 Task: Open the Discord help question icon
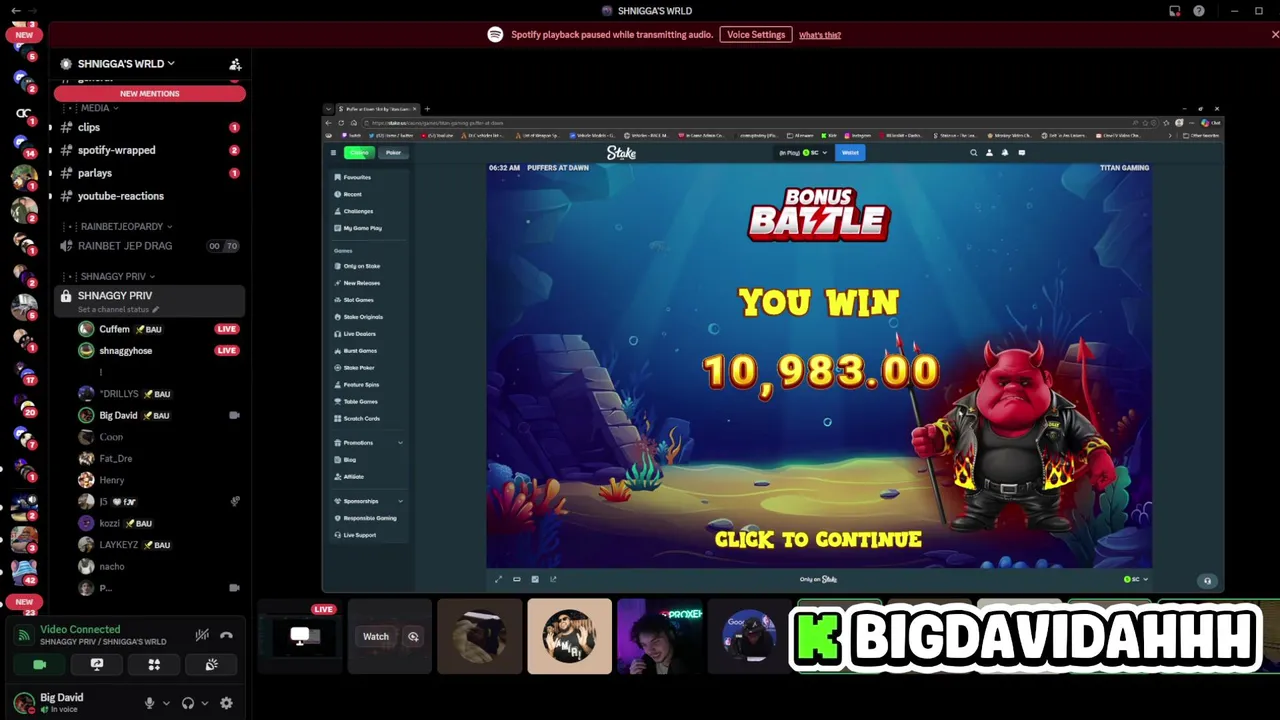1199,11
